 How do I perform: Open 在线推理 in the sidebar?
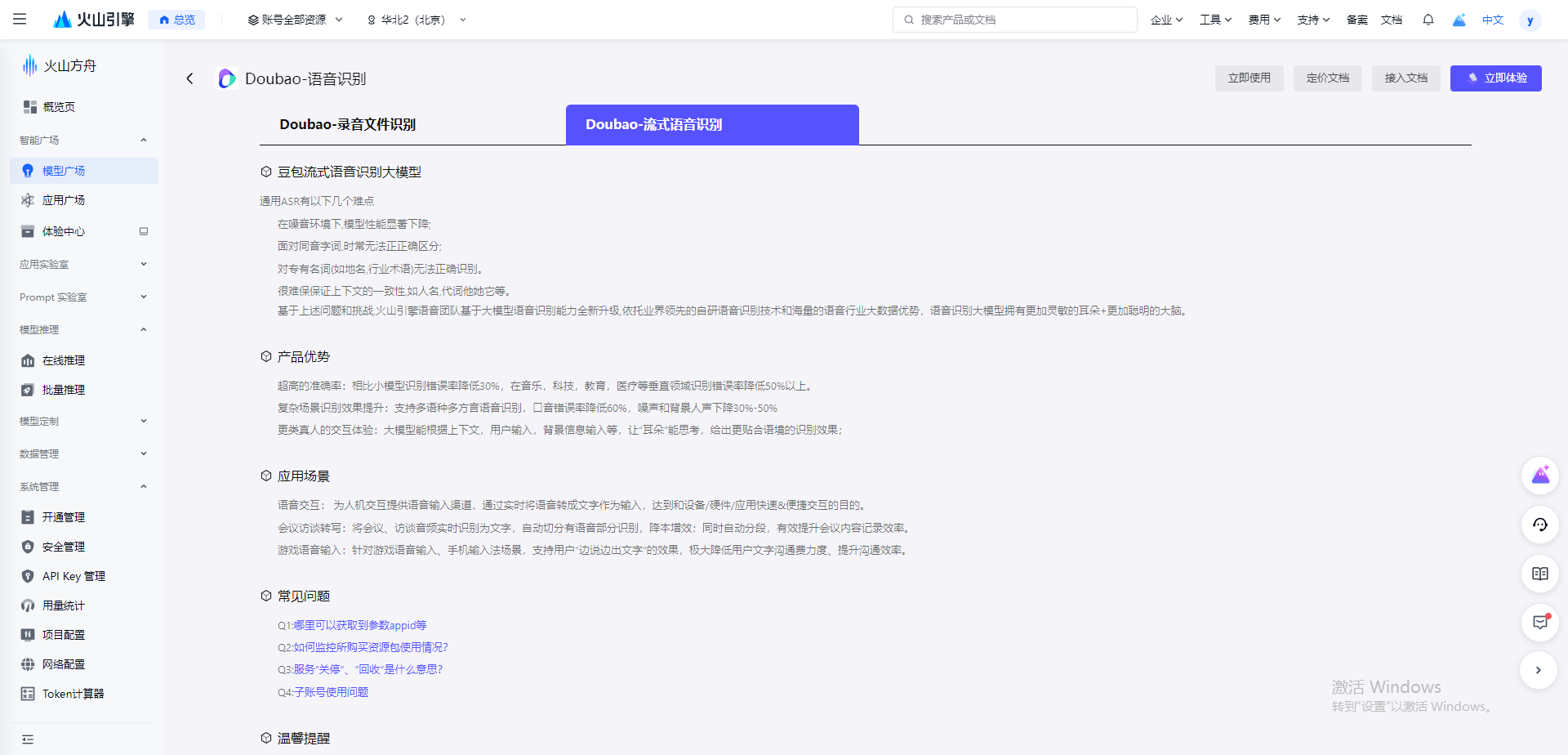click(x=84, y=360)
